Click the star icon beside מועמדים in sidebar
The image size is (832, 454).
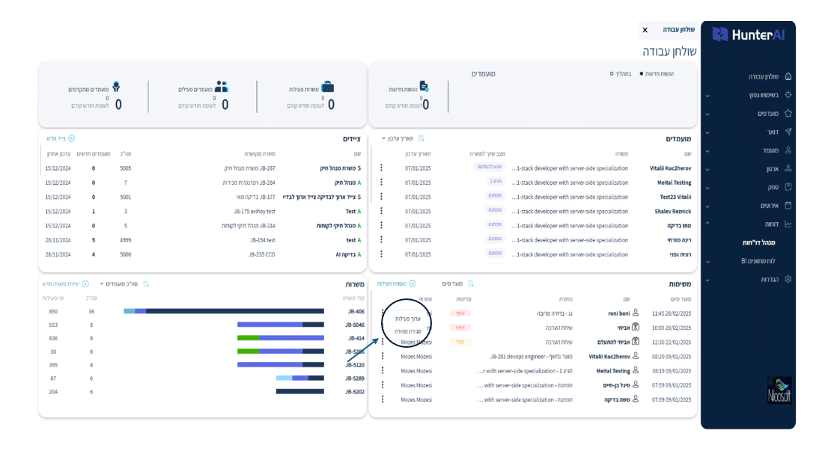(788, 114)
